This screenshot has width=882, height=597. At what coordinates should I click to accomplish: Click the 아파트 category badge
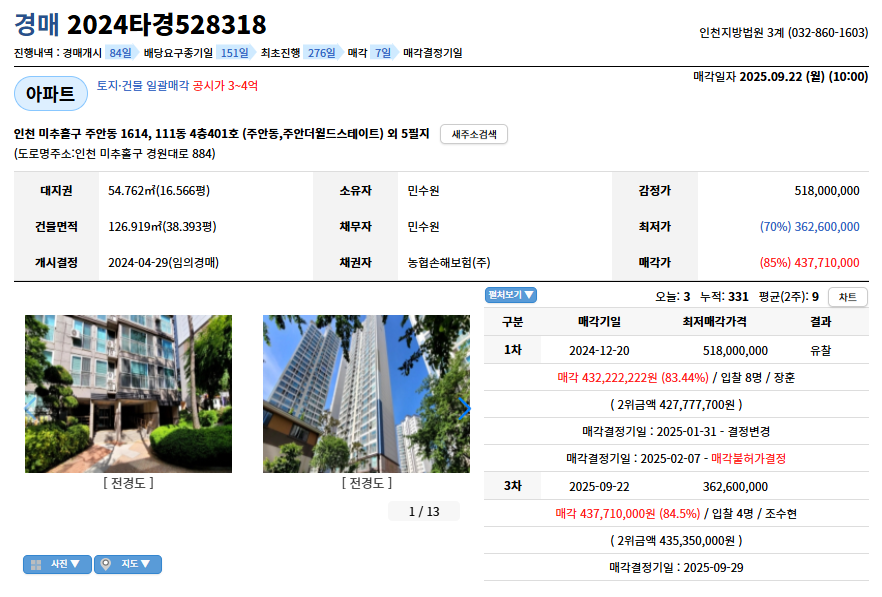click(51, 93)
